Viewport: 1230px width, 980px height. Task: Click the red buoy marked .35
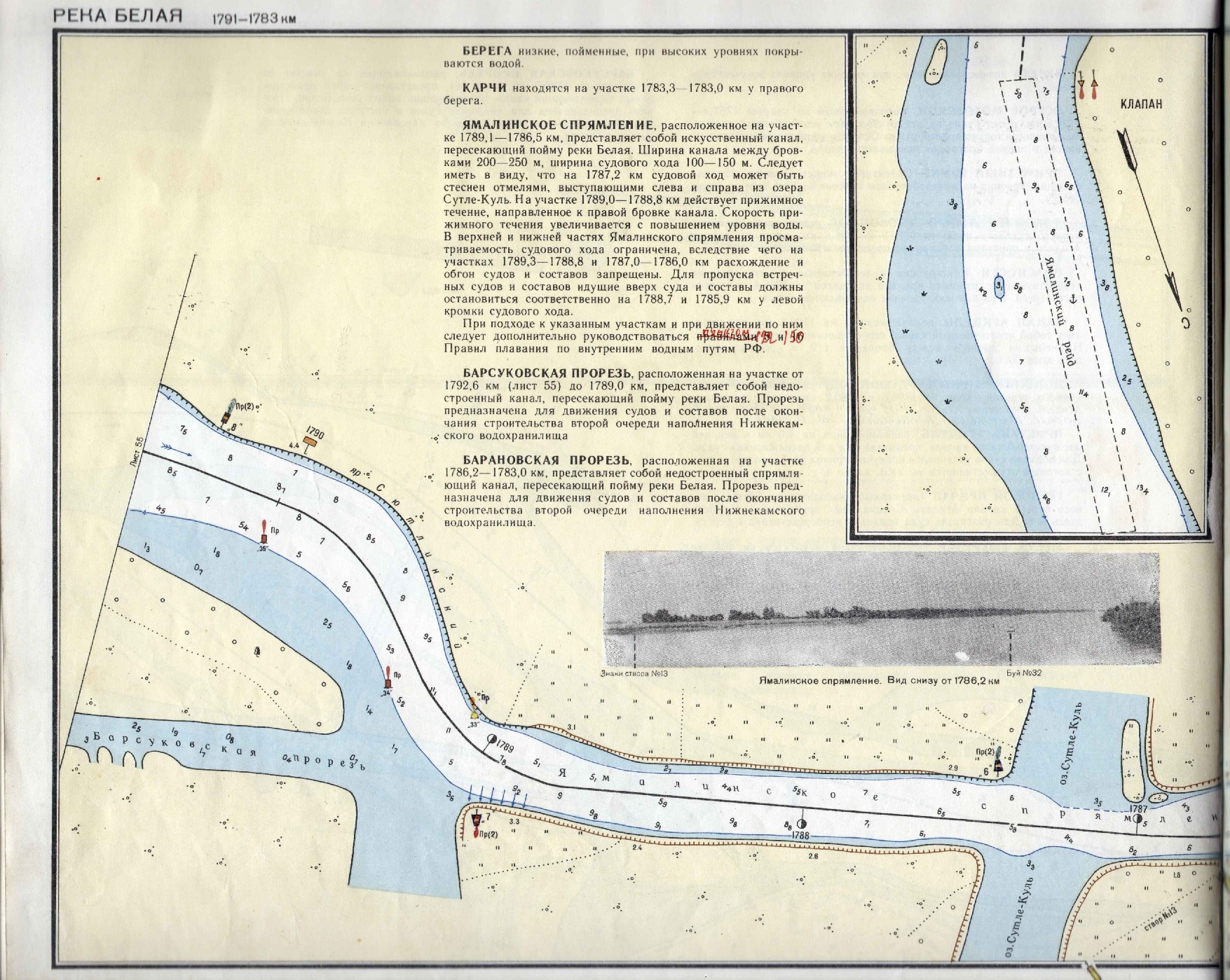coord(263,531)
